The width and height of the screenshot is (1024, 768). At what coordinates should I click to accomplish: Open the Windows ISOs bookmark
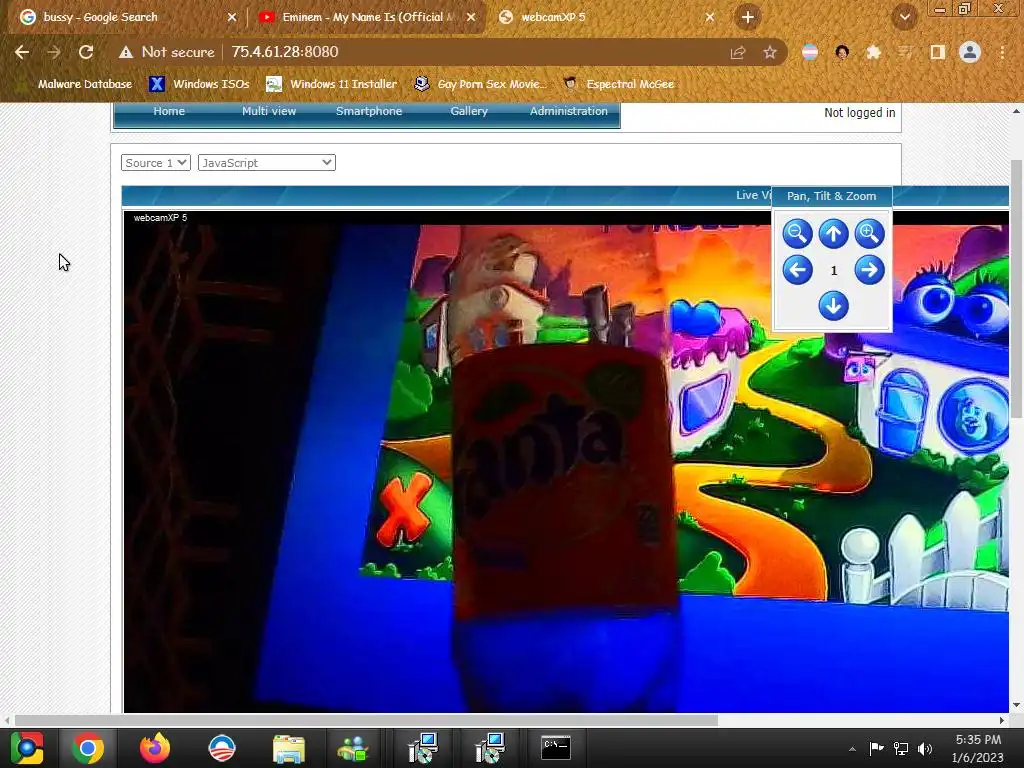coord(199,84)
